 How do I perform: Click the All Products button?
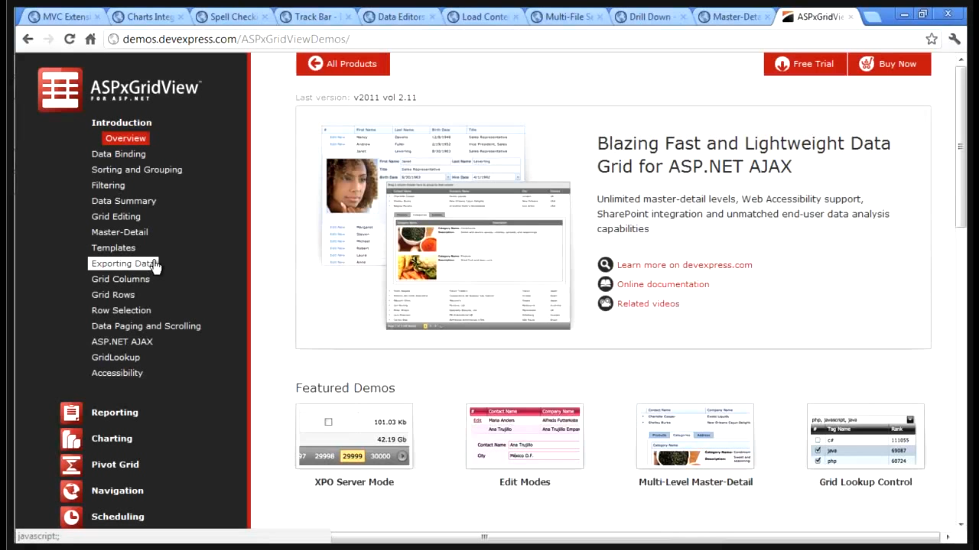pos(343,64)
